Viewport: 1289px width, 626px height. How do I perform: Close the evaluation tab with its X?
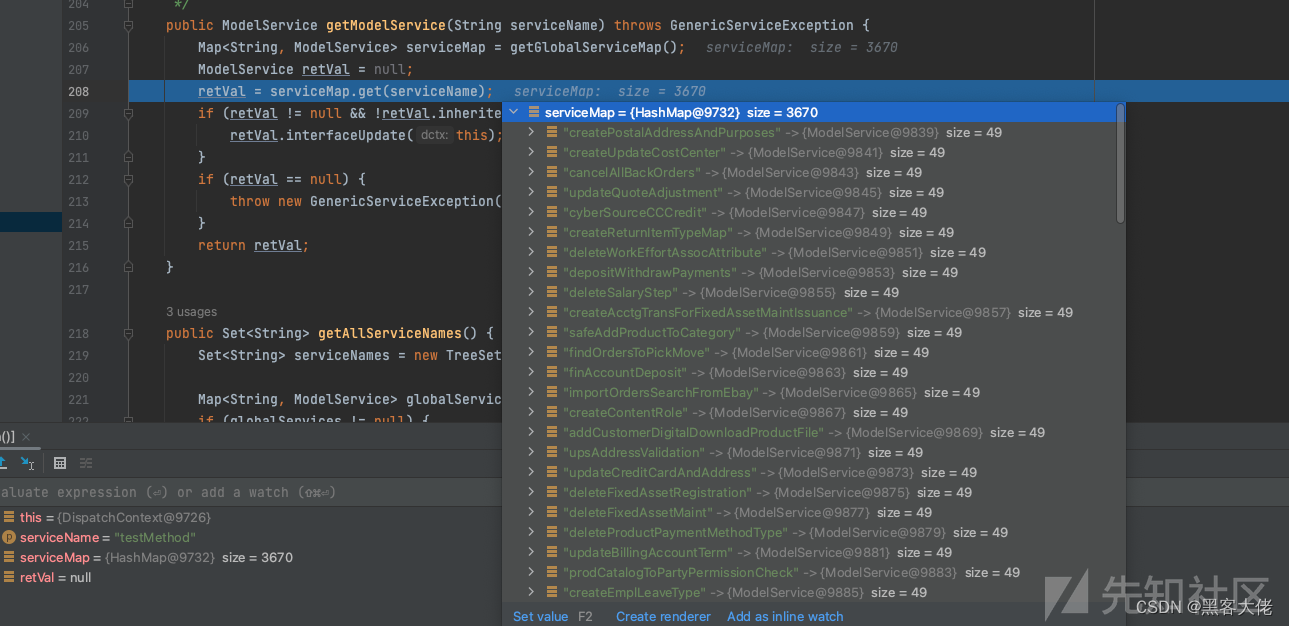[x=26, y=437]
